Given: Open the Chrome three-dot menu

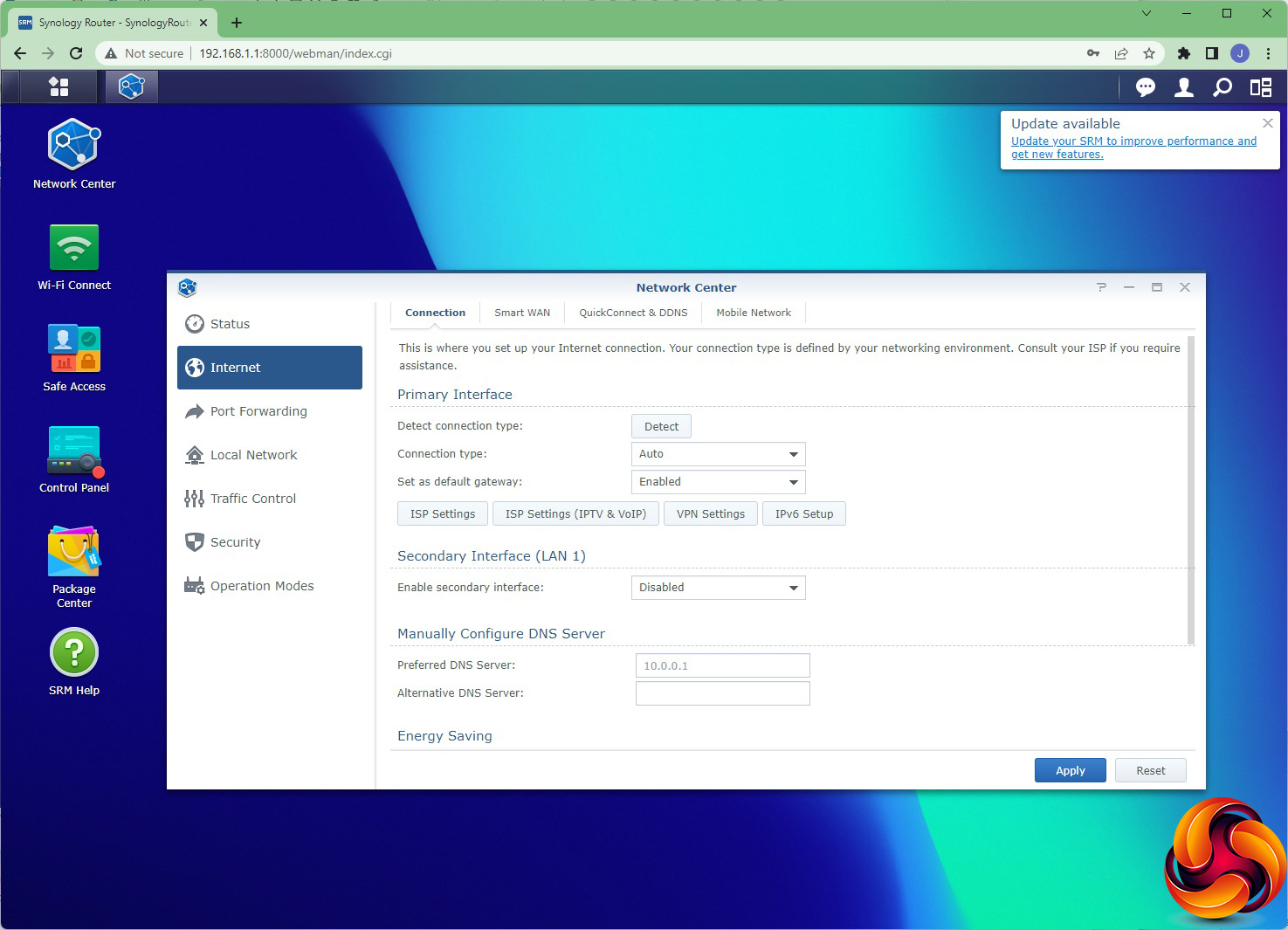Looking at the screenshot, I should point(1268,53).
